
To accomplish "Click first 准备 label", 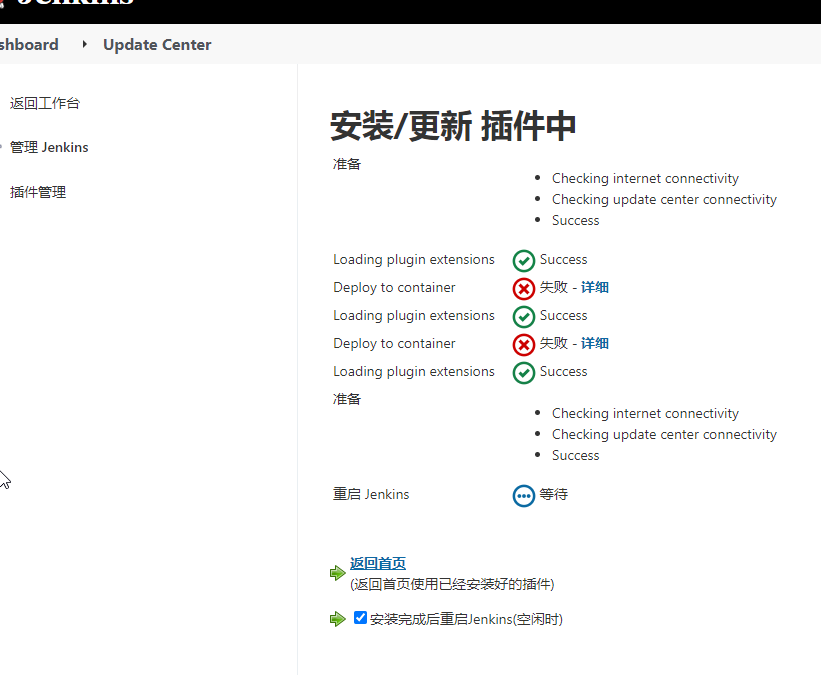I will (x=347, y=164).
